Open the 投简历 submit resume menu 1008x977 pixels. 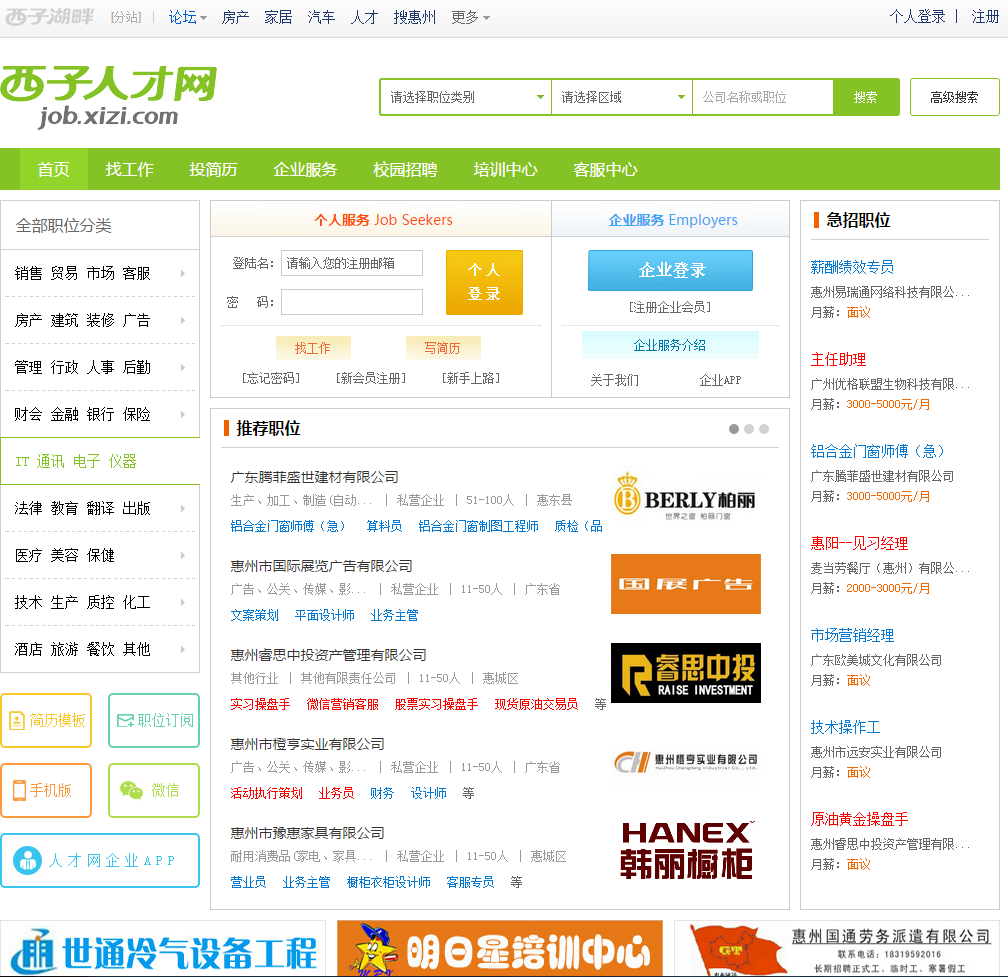213,169
